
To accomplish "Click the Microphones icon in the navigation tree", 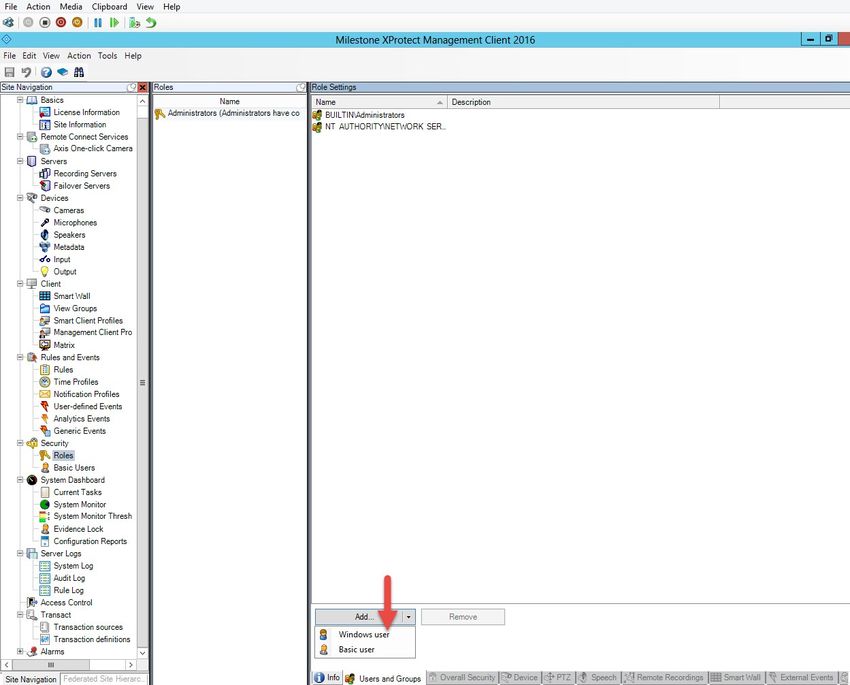I will pos(45,222).
